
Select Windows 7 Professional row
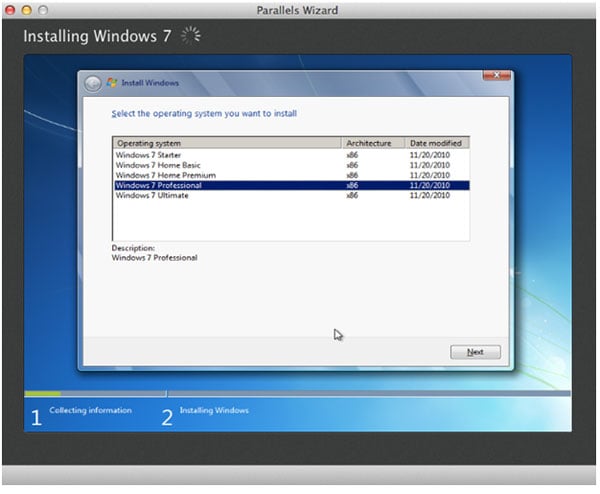(292, 186)
